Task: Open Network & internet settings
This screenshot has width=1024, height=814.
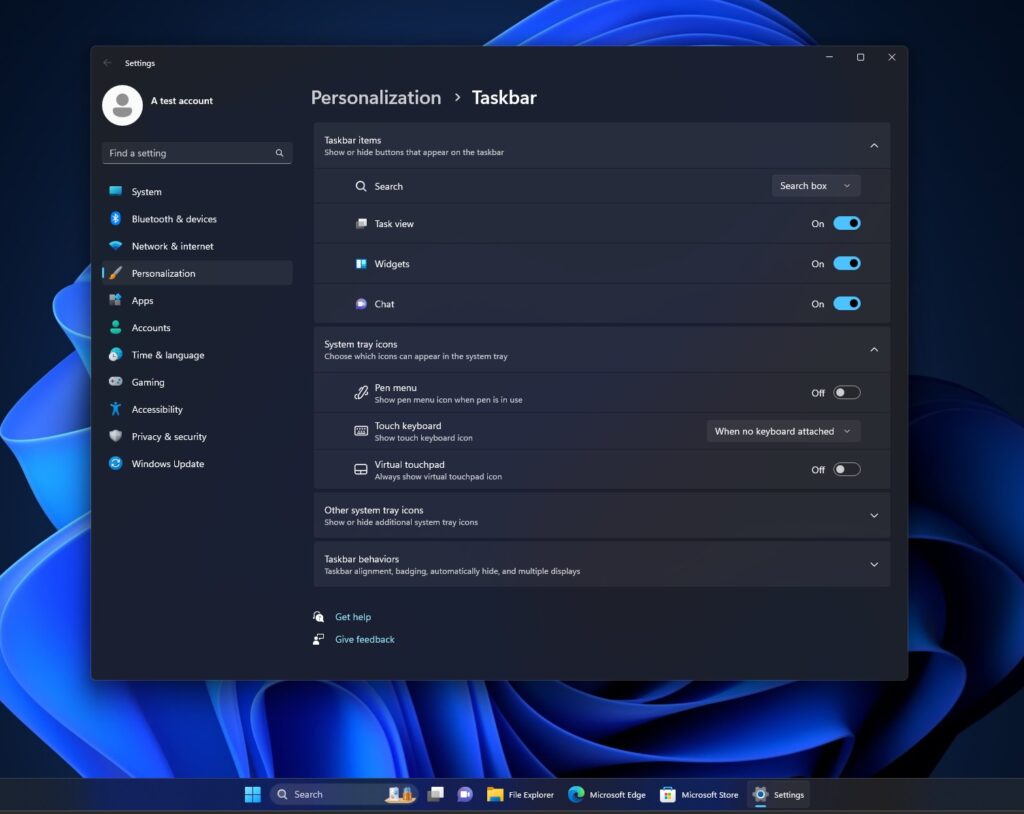Action: pos(172,245)
